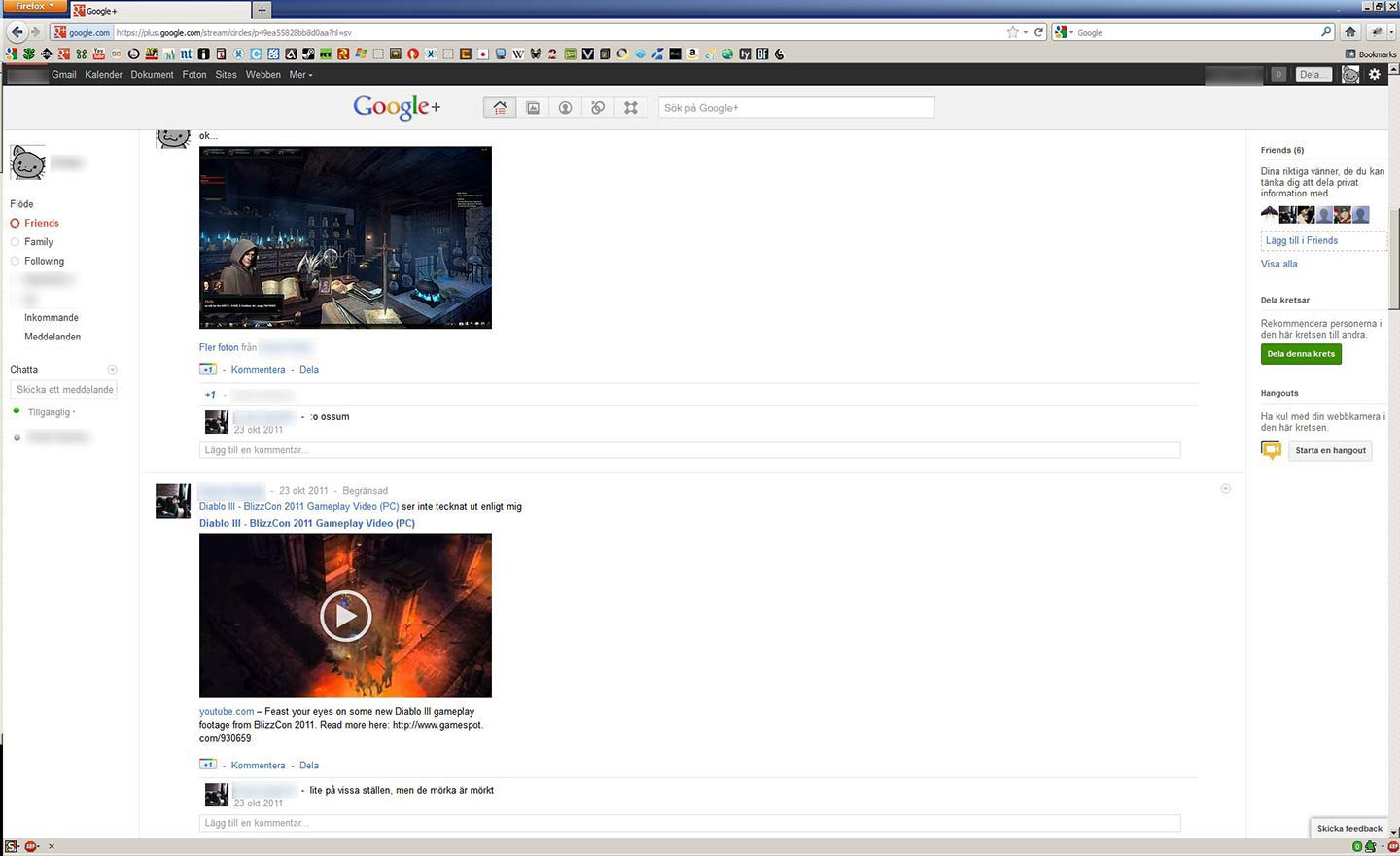Open the Circles icon in the navigation bar
Image resolution: width=1400 pixels, height=856 pixels.
pos(597,107)
